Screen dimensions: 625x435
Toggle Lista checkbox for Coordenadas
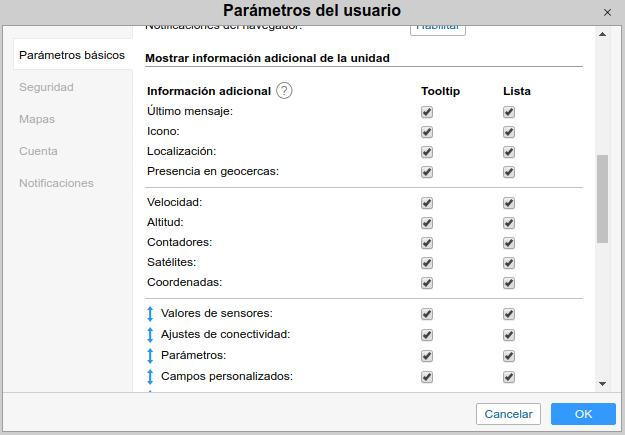[509, 283]
